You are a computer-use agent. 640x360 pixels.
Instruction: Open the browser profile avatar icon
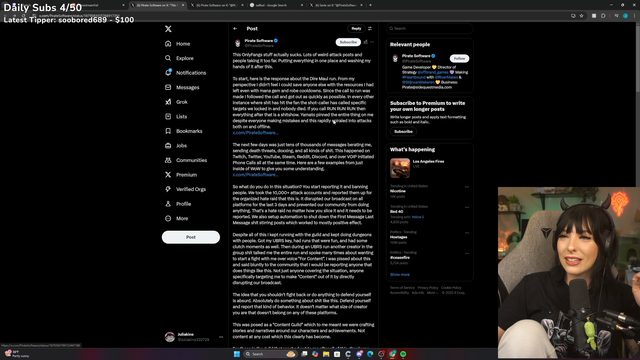pyautogui.click(x=625, y=16)
